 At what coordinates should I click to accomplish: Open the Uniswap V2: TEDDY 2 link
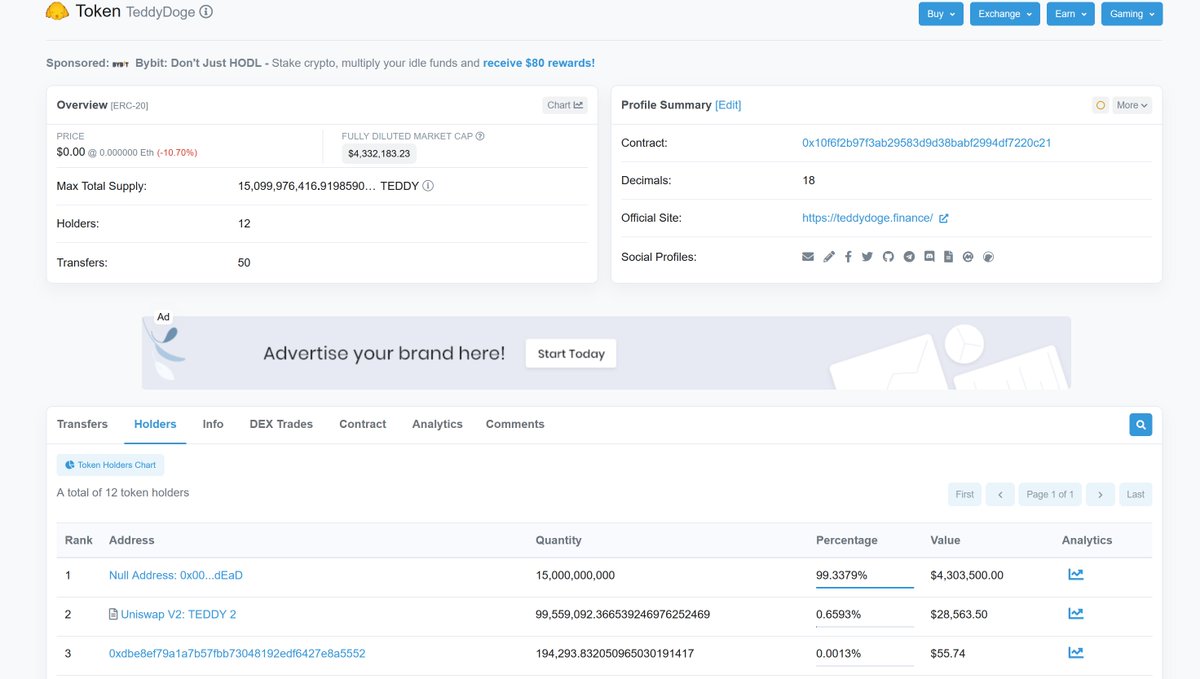click(178, 614)
